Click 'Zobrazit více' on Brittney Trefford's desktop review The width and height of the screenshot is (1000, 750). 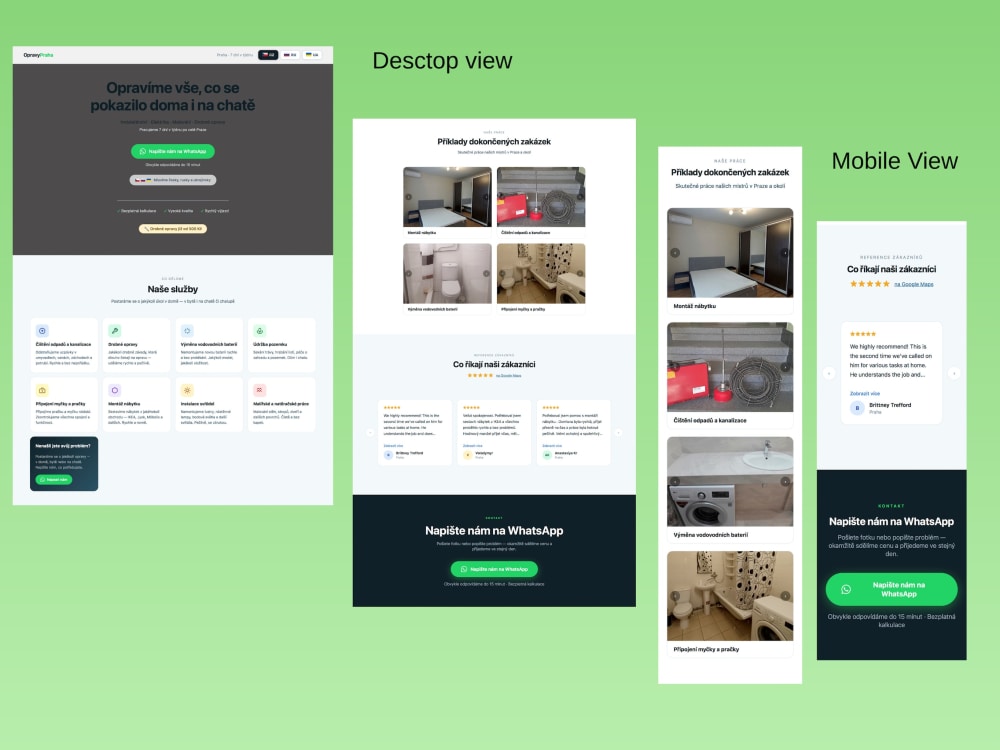pyautogui.click(x=393, y=446)
